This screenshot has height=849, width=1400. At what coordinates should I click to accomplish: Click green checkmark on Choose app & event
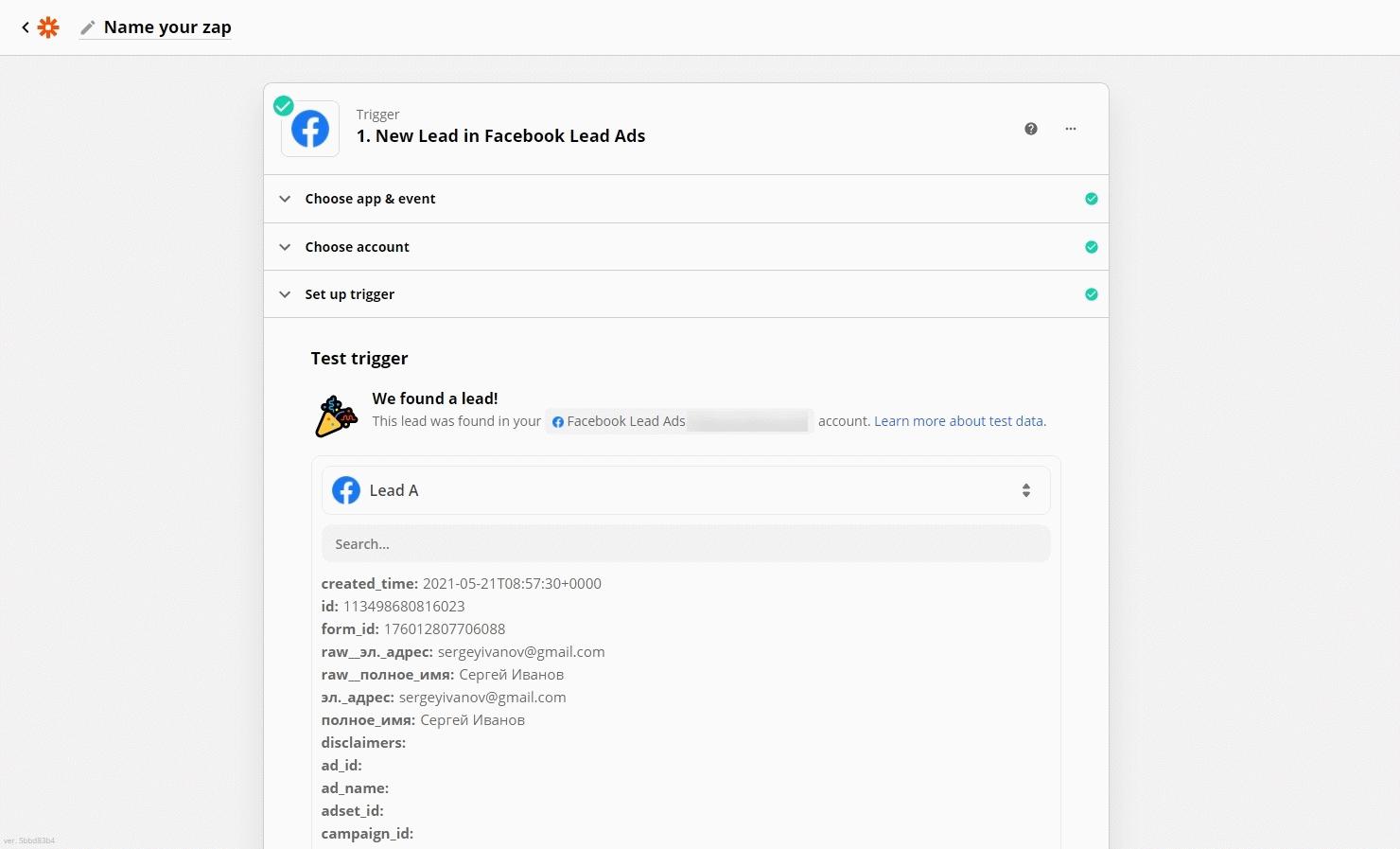tap(1092, 199)
